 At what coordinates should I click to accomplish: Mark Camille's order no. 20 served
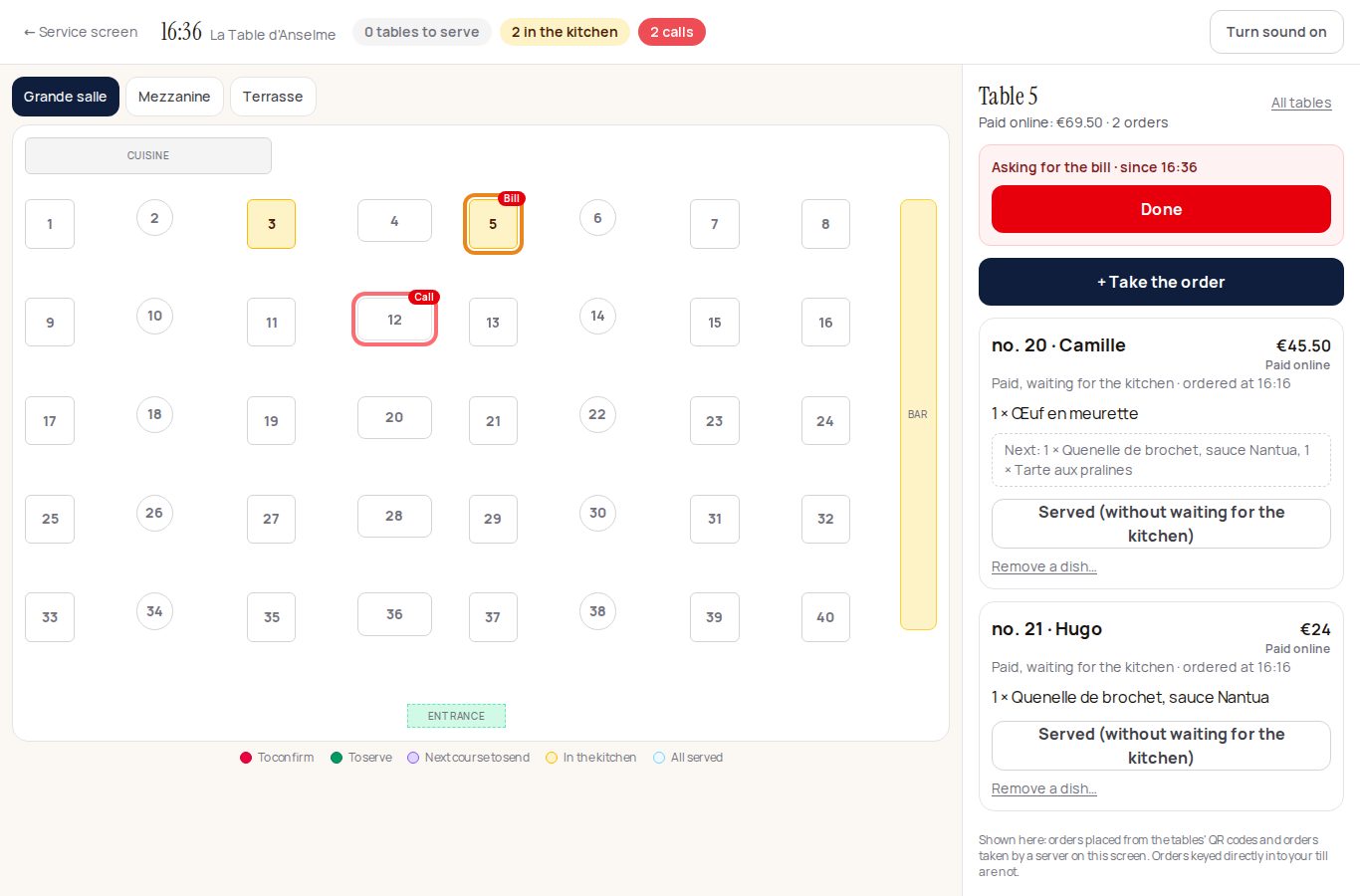pos(1161,524)
